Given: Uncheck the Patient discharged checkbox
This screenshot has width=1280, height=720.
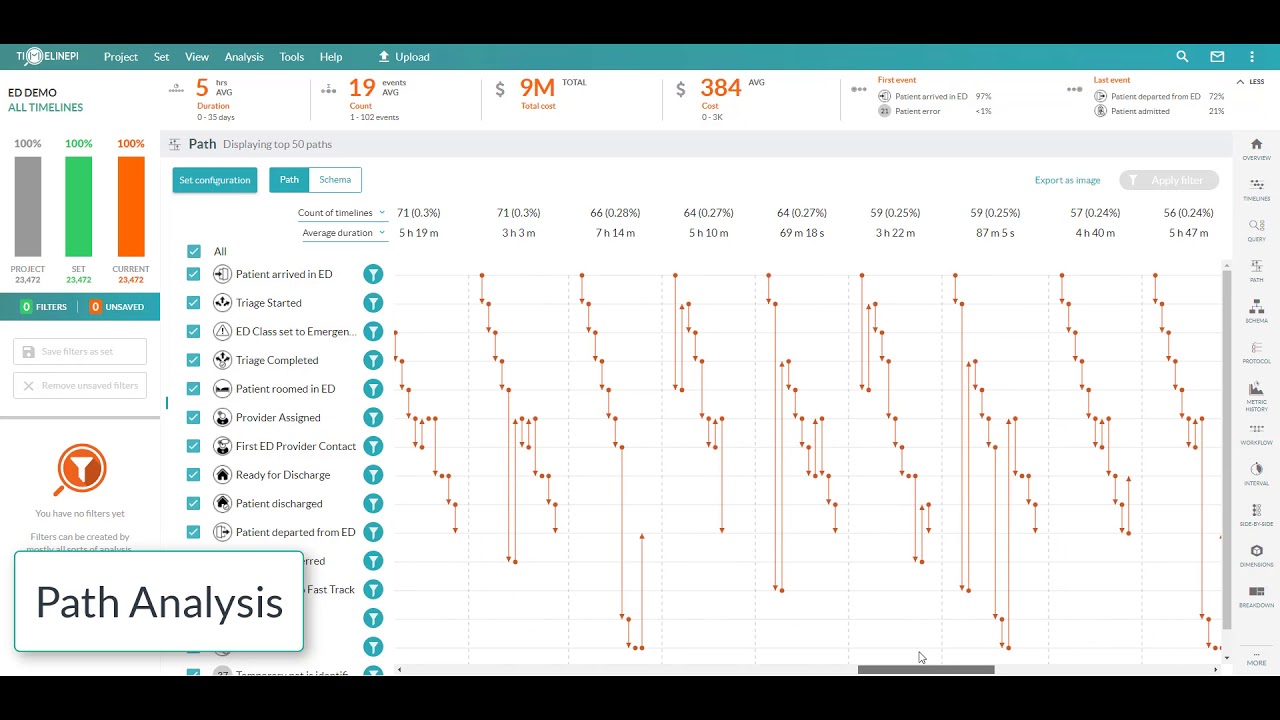Looking at the screenshot, I should (193, 503).
